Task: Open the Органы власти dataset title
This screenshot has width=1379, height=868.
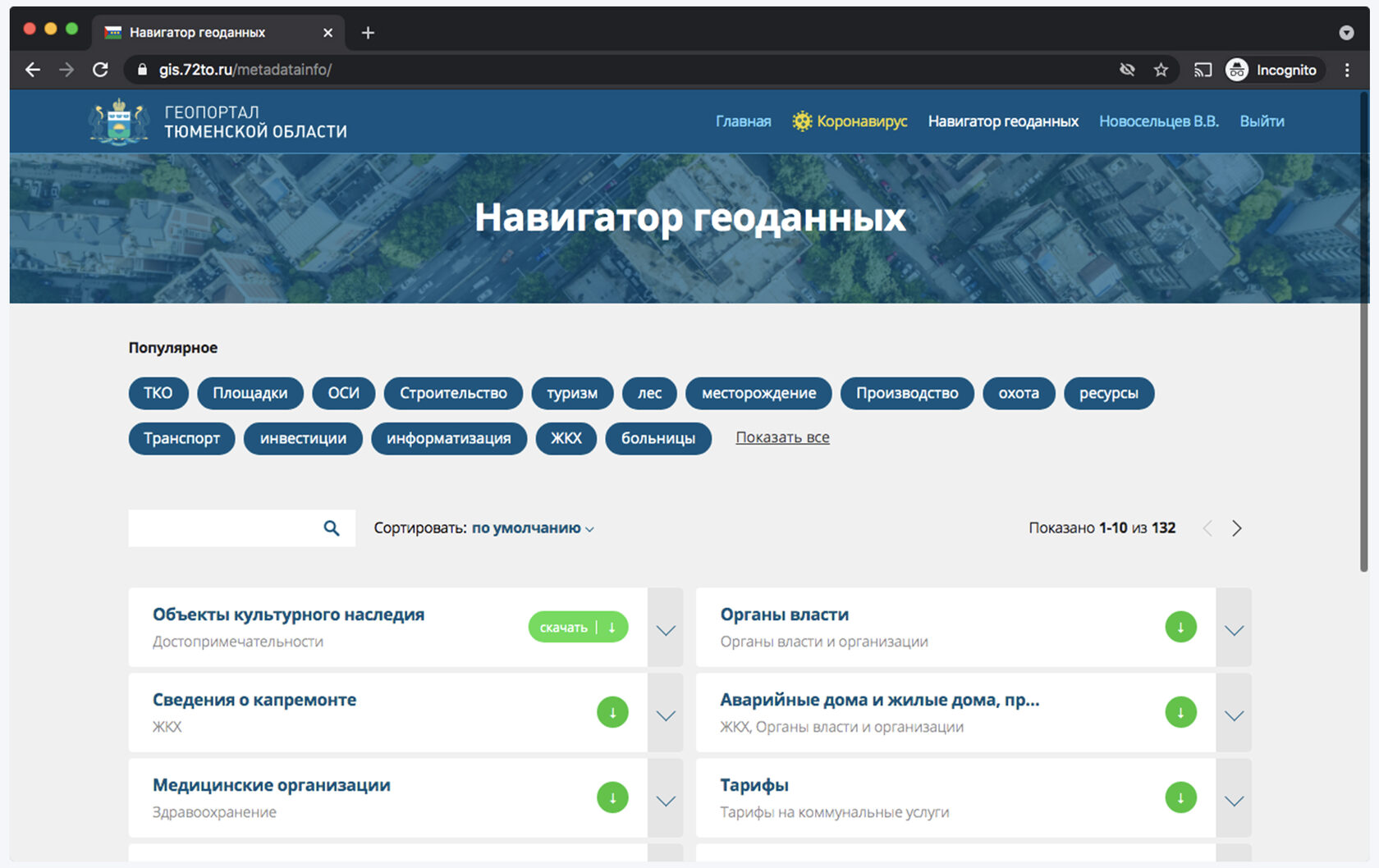Action: click(784, 614)
